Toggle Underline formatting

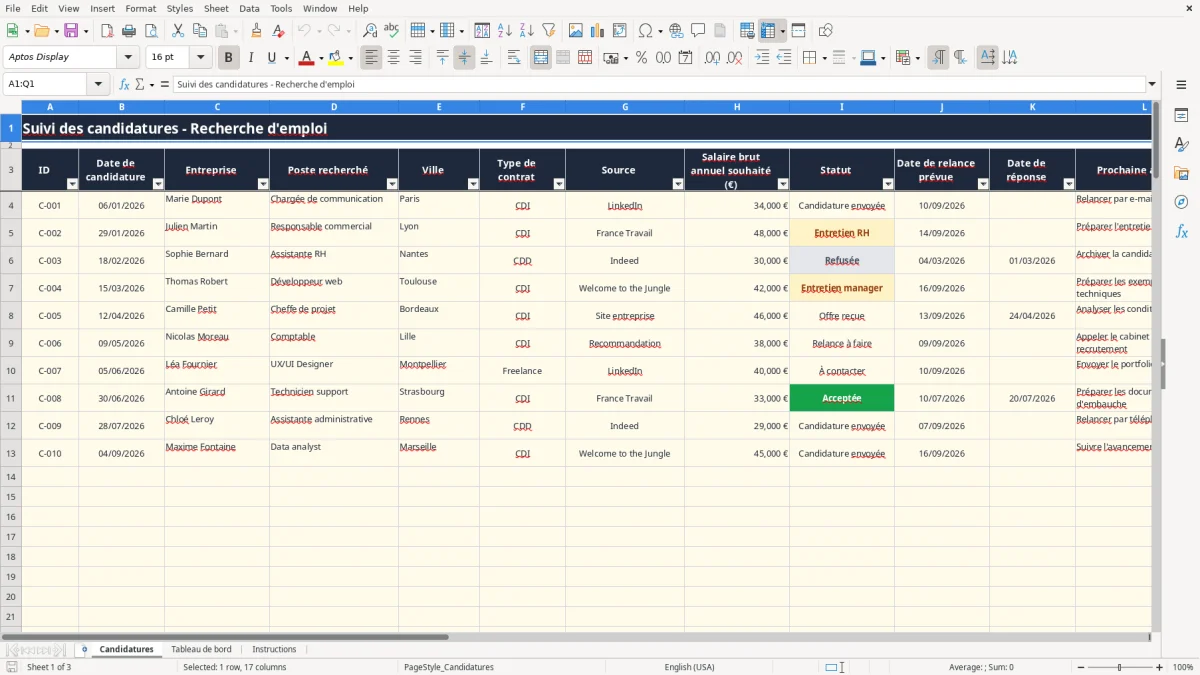point(271,58)
